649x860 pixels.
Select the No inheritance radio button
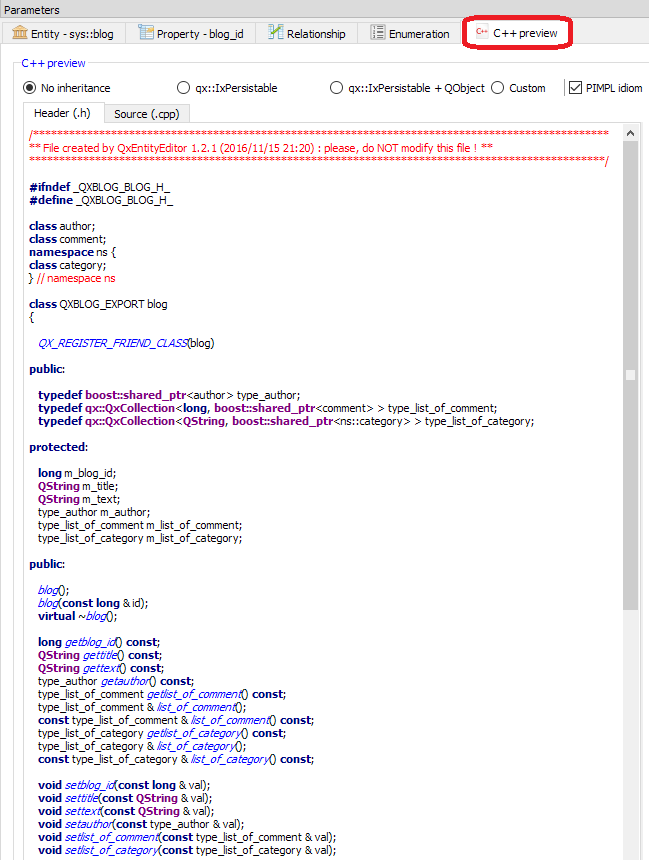(x=30, y=88)
